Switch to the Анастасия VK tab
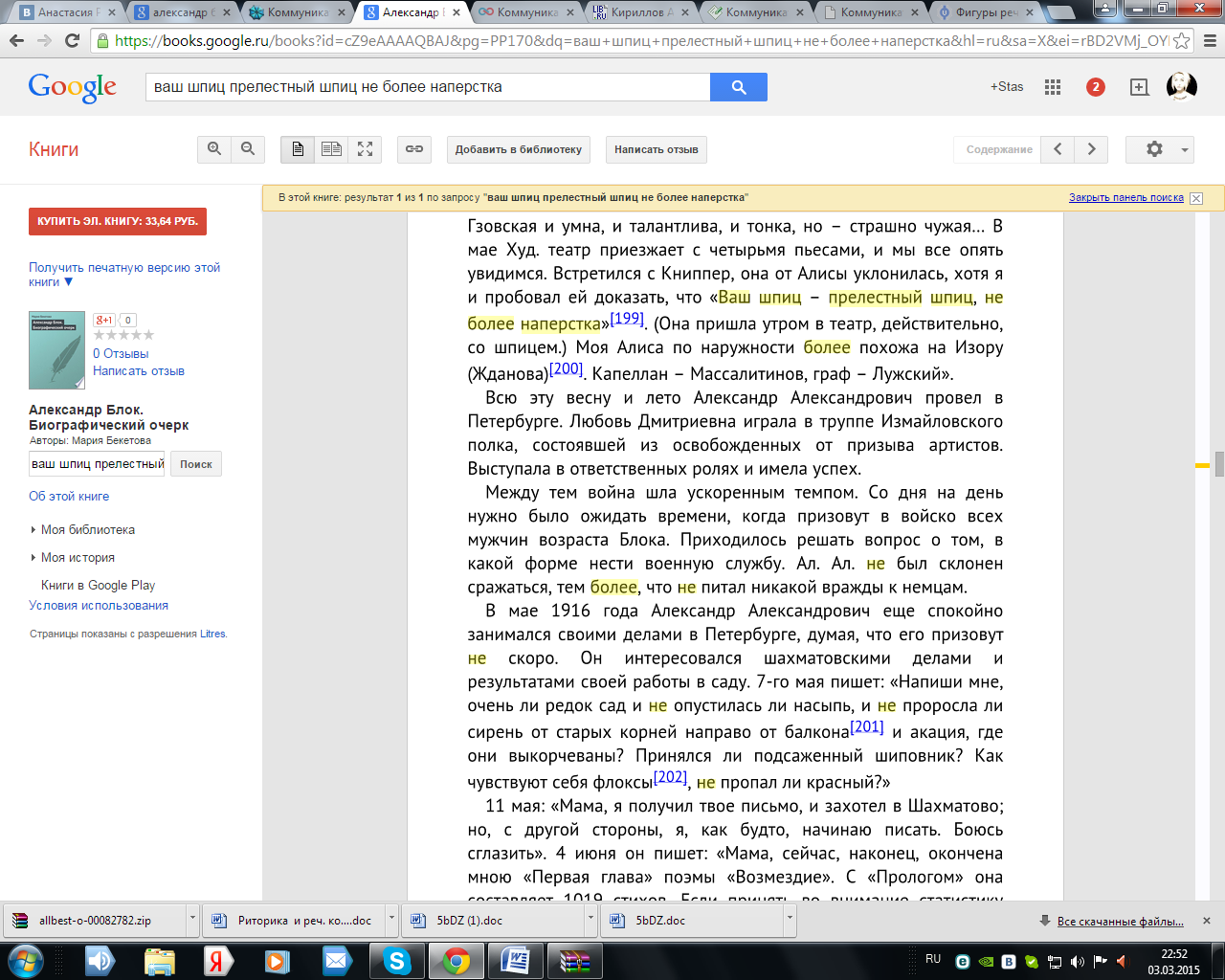This screenshot has width=1225, height=980. pos(65,12)
